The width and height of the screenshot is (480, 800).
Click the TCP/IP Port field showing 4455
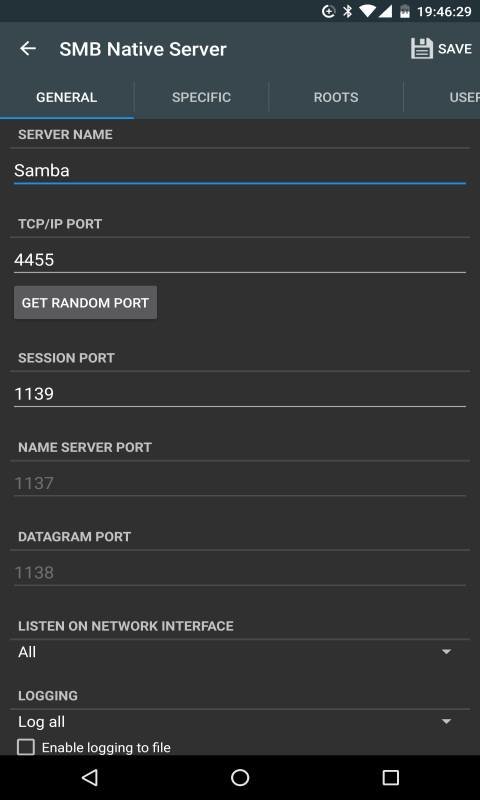click(x=240, y=260)
